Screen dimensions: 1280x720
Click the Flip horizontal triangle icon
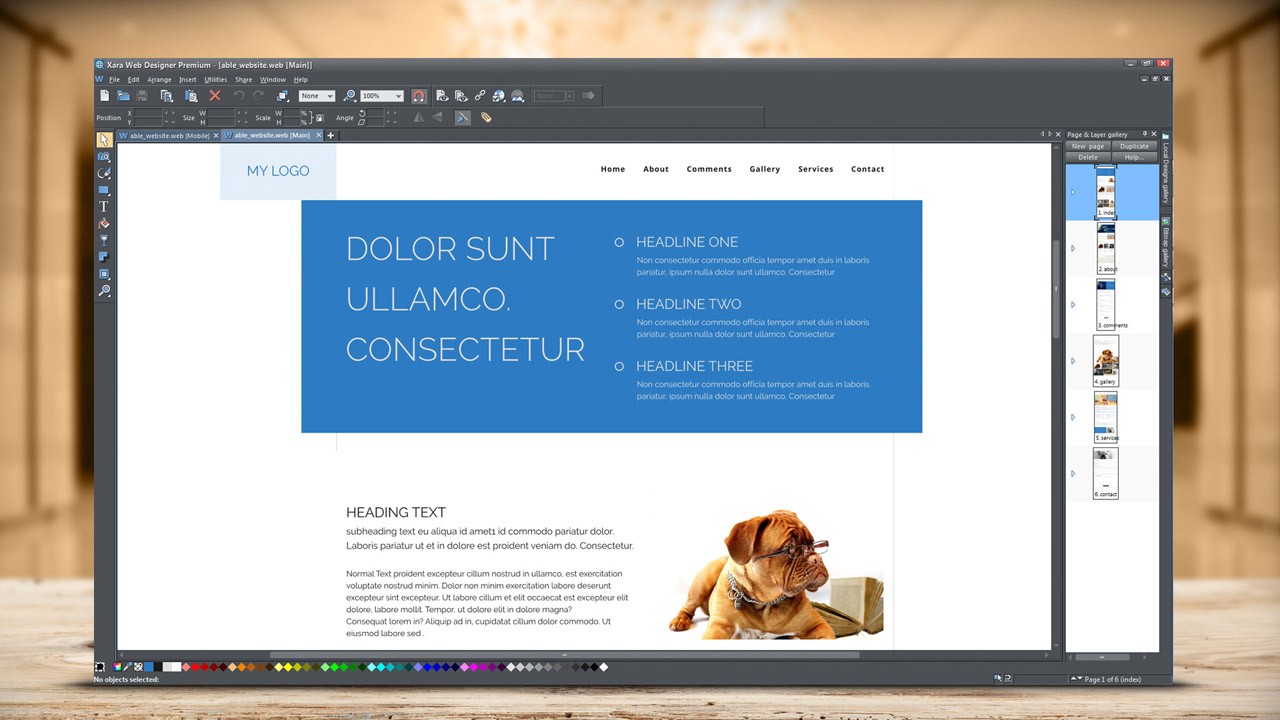tap(418, 117)
